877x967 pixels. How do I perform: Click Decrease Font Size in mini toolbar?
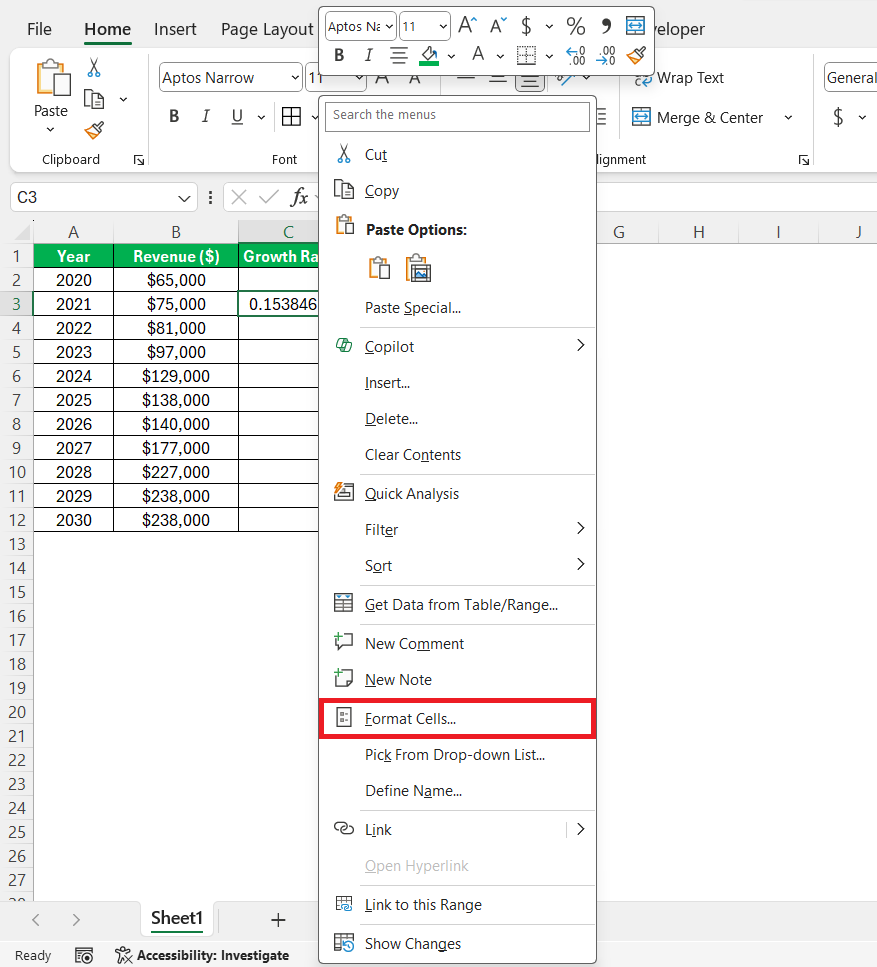(498, 25)
